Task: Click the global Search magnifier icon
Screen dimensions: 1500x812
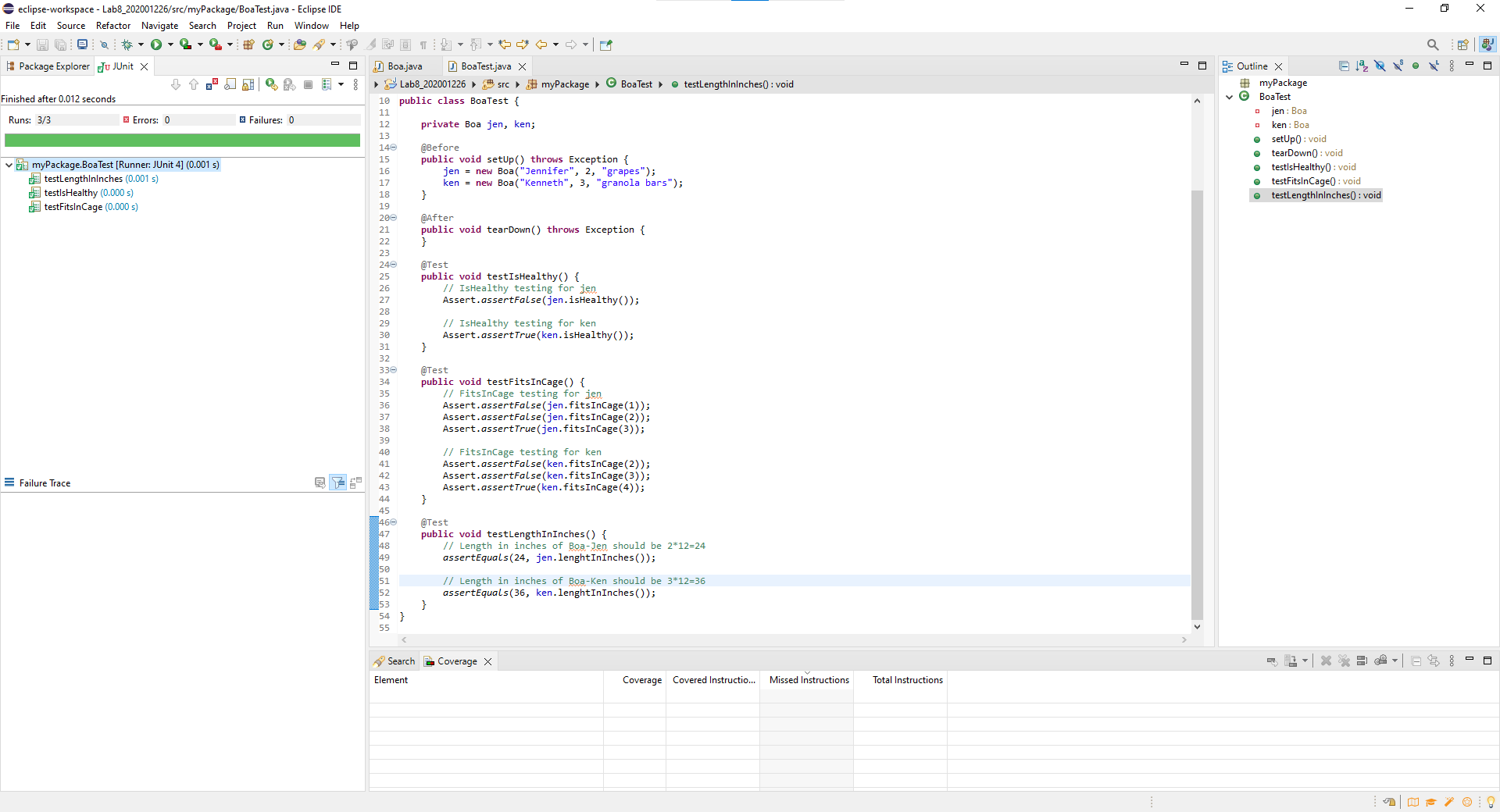Action: [x=1433, y=45]
